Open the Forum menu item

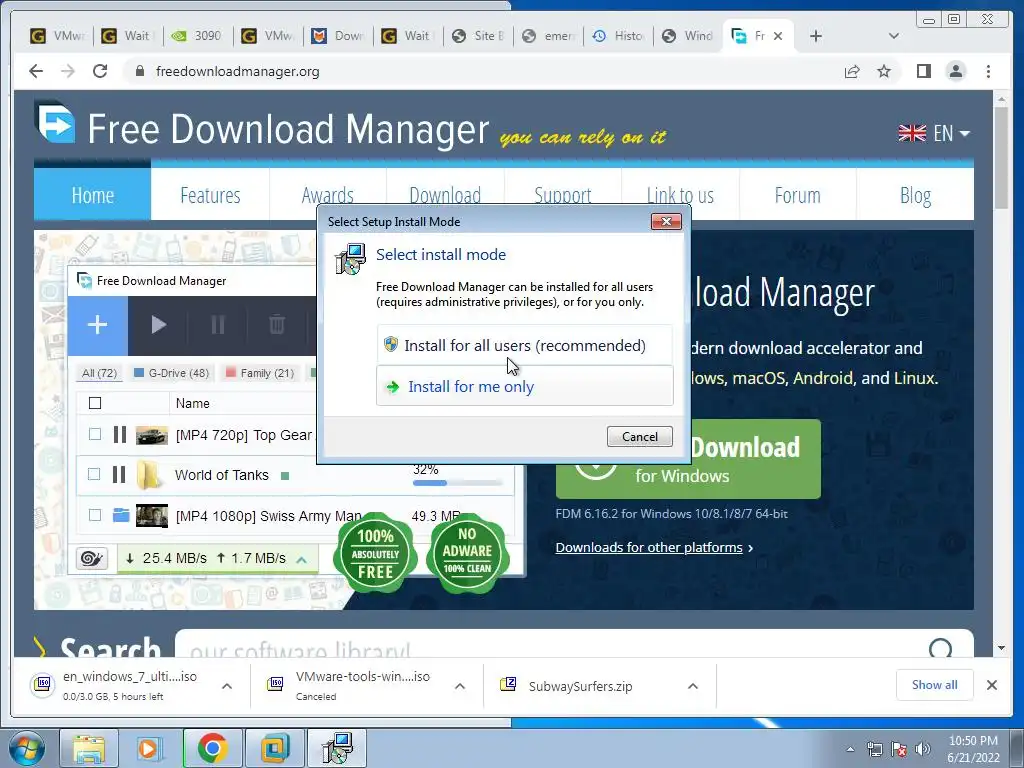pos(797,195)
